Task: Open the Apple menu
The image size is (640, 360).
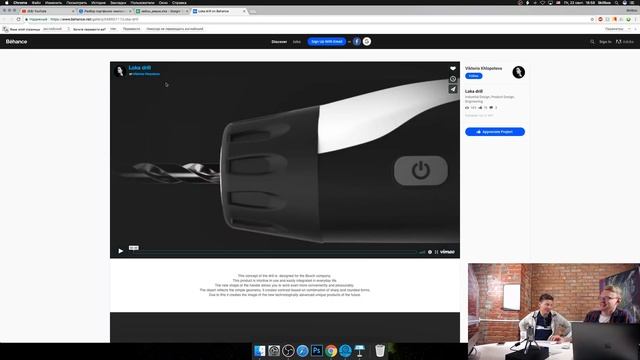Action: point(7,2)
